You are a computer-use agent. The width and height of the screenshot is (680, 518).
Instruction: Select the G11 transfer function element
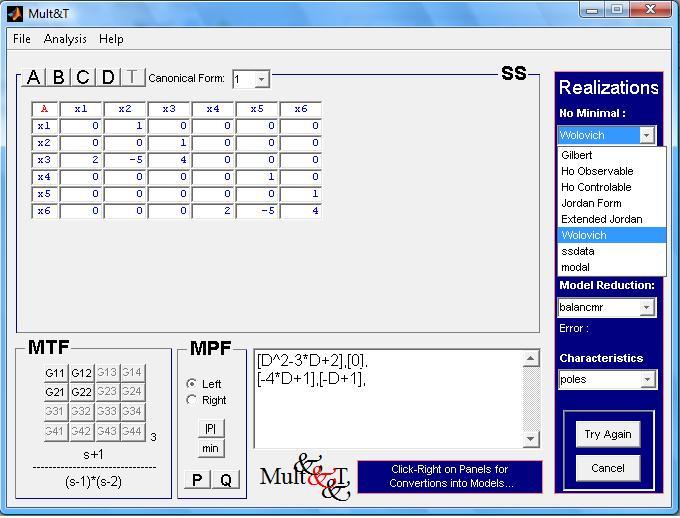(55, 373)
